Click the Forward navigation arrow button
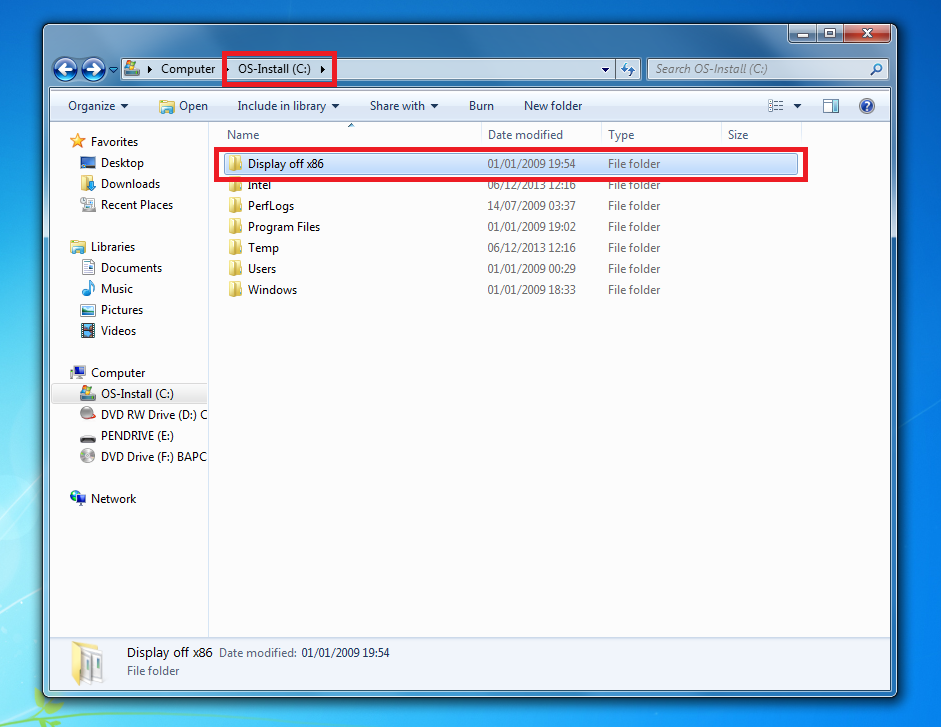The width and height of the screenshot is (941, 727). 93,69
